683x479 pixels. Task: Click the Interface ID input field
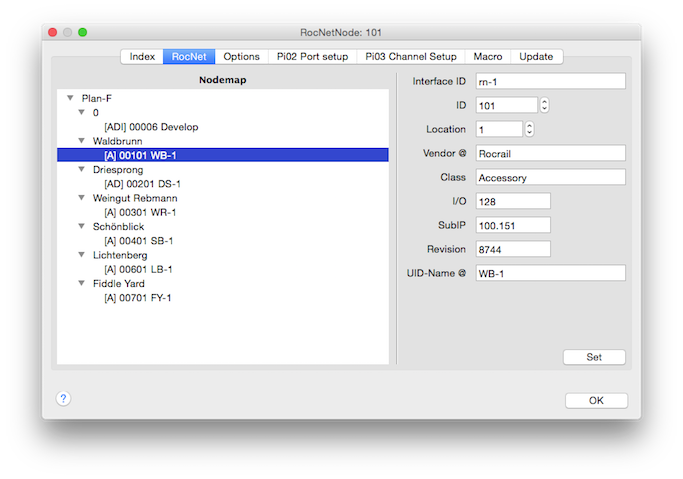pyautogui.click(x=550, y=81)
